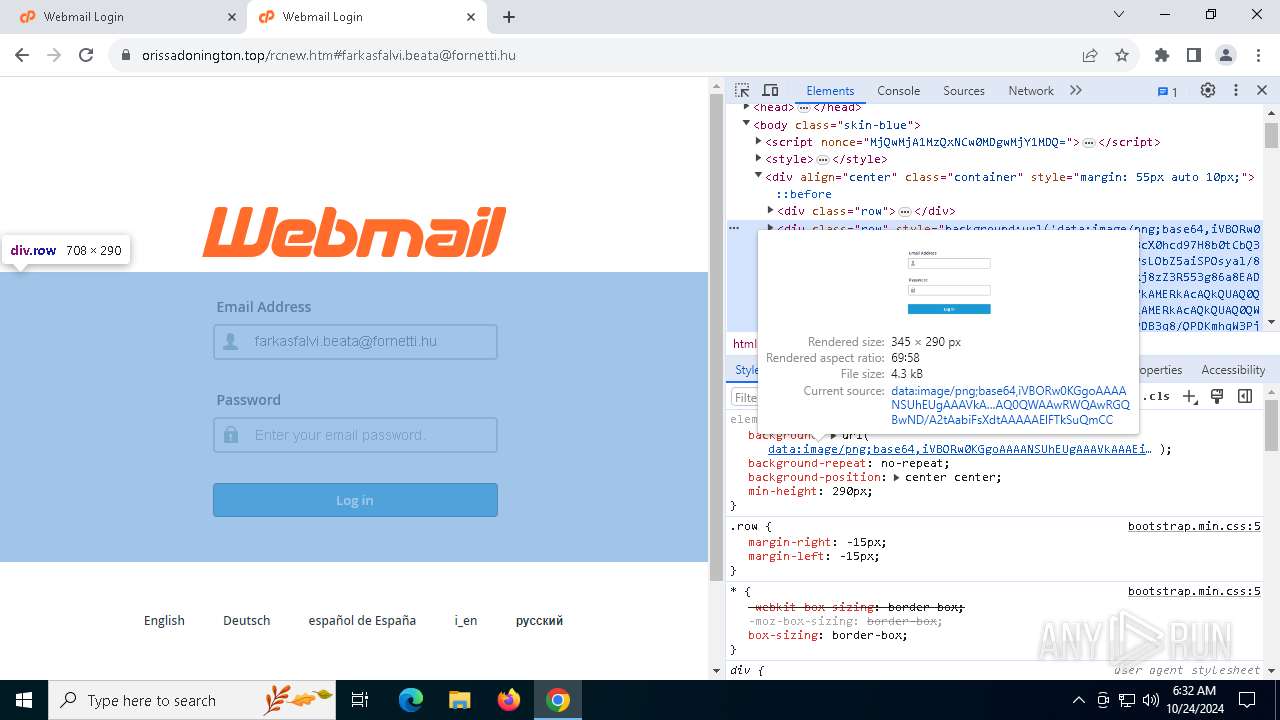Viewport: 1280px width, 720px height.
Task: Toggle rendering emulations paintbrush icon
Action: click(x=1217, y=396)
